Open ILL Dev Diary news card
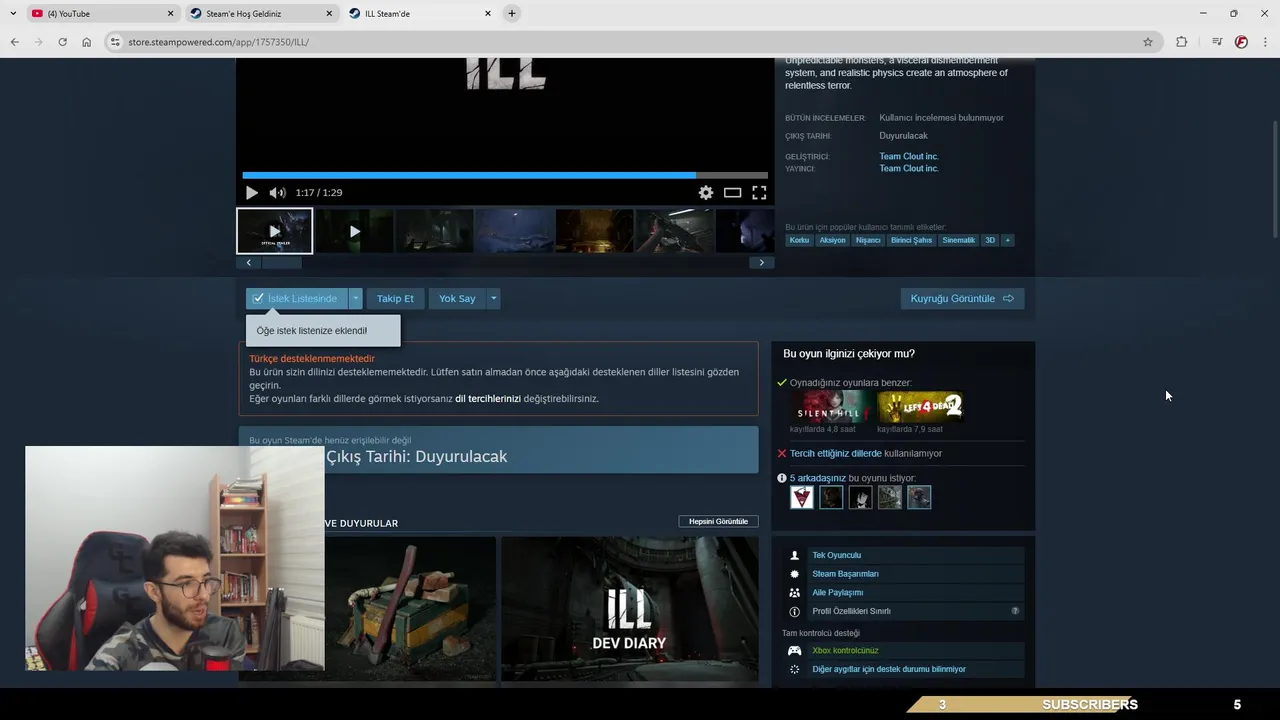1280x720 pixels. click(x=630, y=609)
